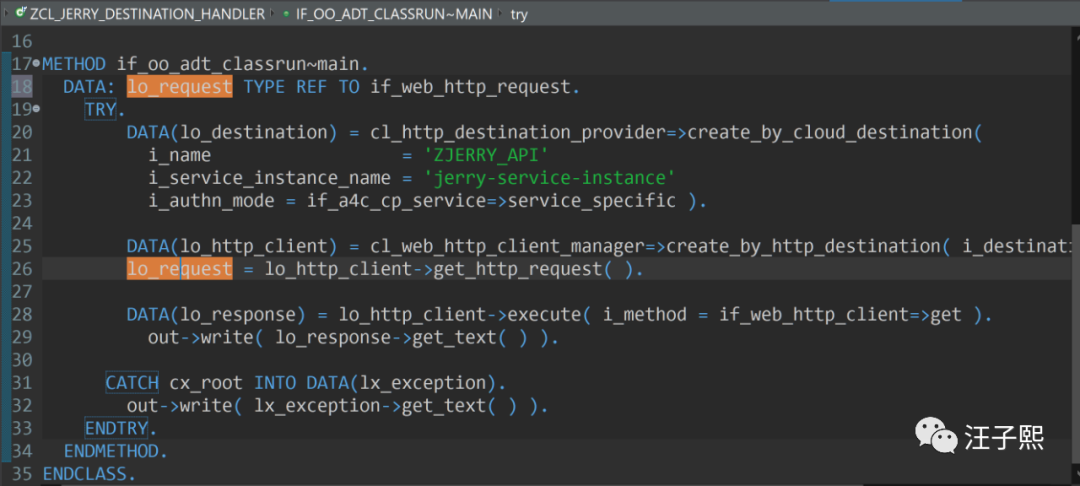Click class icon beside ZCL_JERRY_DESTINATION_HANDLER breadcrumb
This screenshot has width=1080, height=486.
[20, 12]
